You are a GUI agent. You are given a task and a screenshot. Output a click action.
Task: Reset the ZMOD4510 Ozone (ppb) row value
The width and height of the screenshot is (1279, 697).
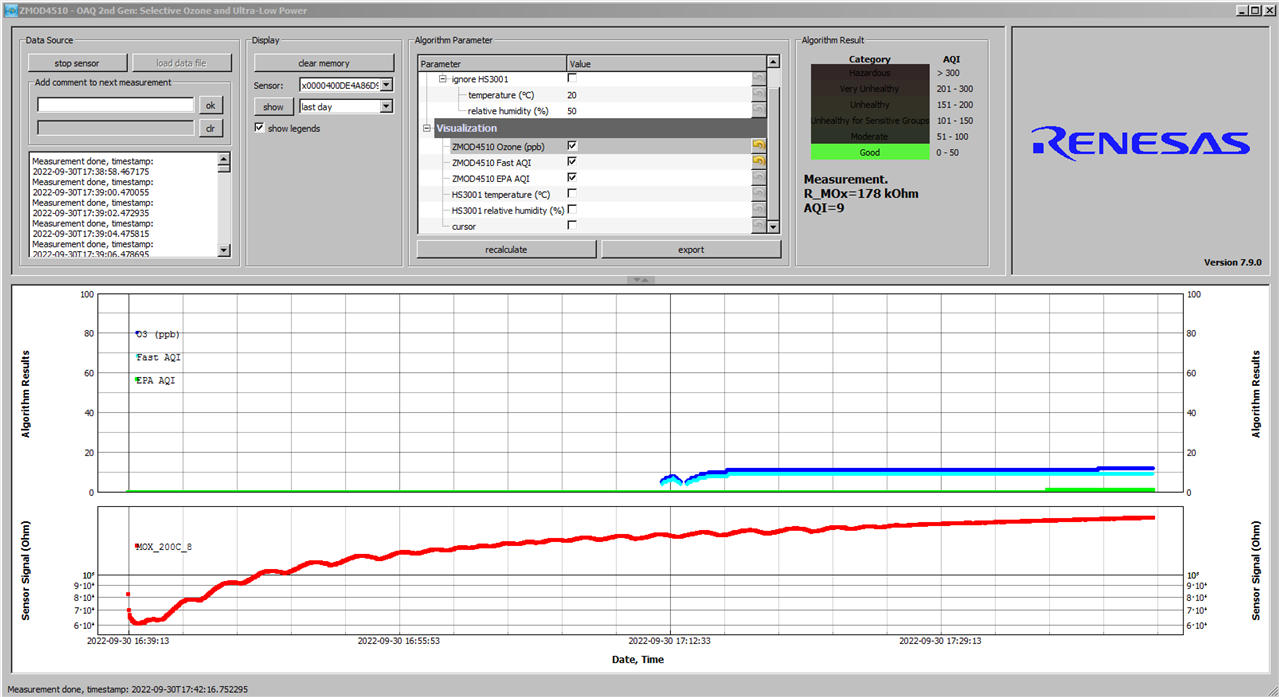coord(758,145)
